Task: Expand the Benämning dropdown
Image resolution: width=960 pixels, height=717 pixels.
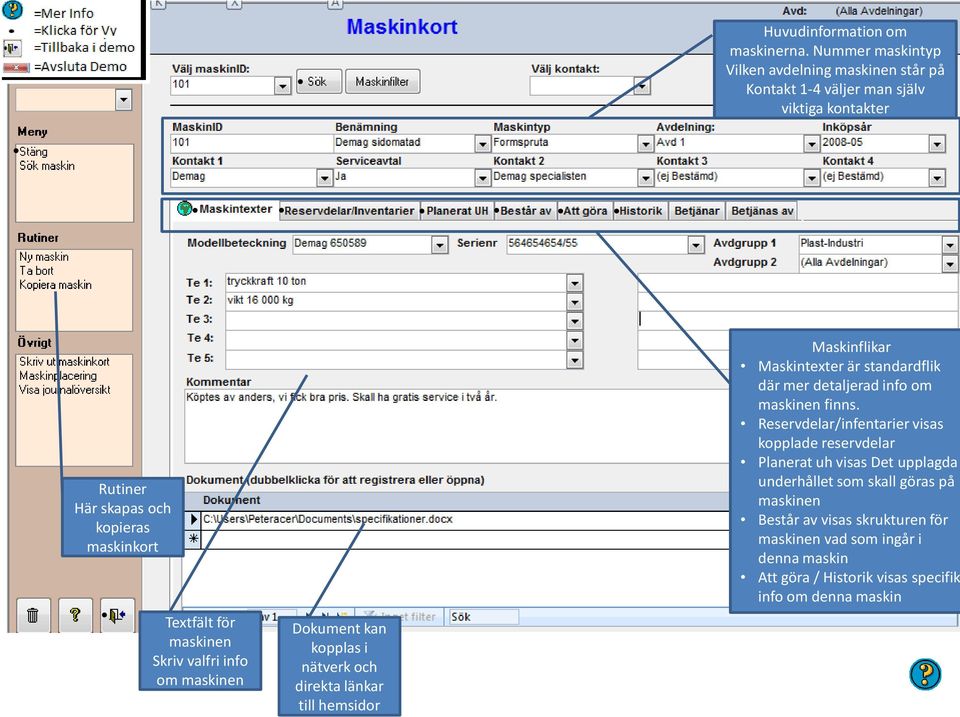Action: pos(482,144)
